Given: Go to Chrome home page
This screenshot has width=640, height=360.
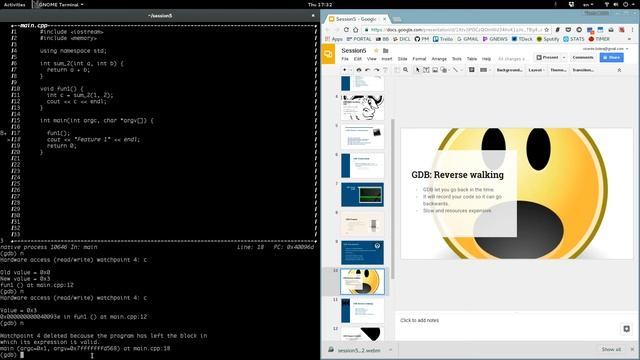Looking at the screenshot, I should point(356,30).
